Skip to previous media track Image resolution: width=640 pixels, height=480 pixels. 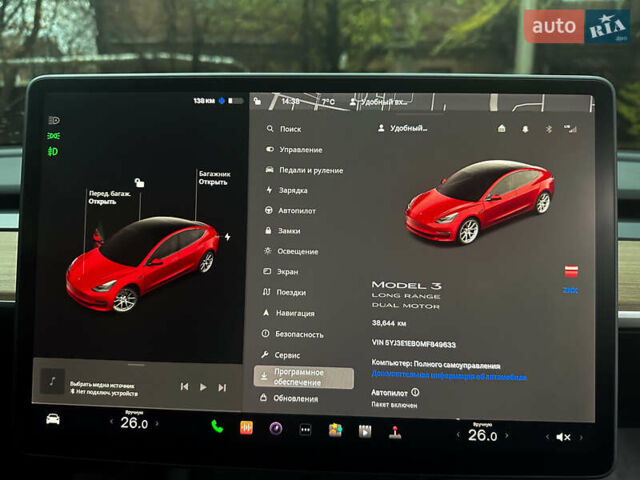point(184,386)
